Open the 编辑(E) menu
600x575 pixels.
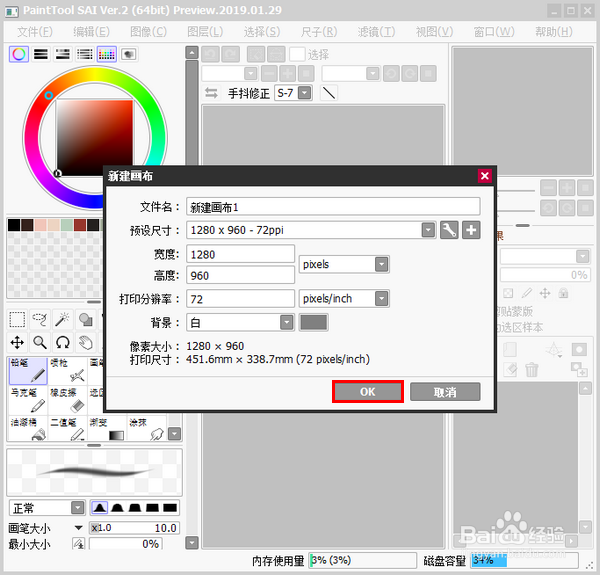(91, 32)
